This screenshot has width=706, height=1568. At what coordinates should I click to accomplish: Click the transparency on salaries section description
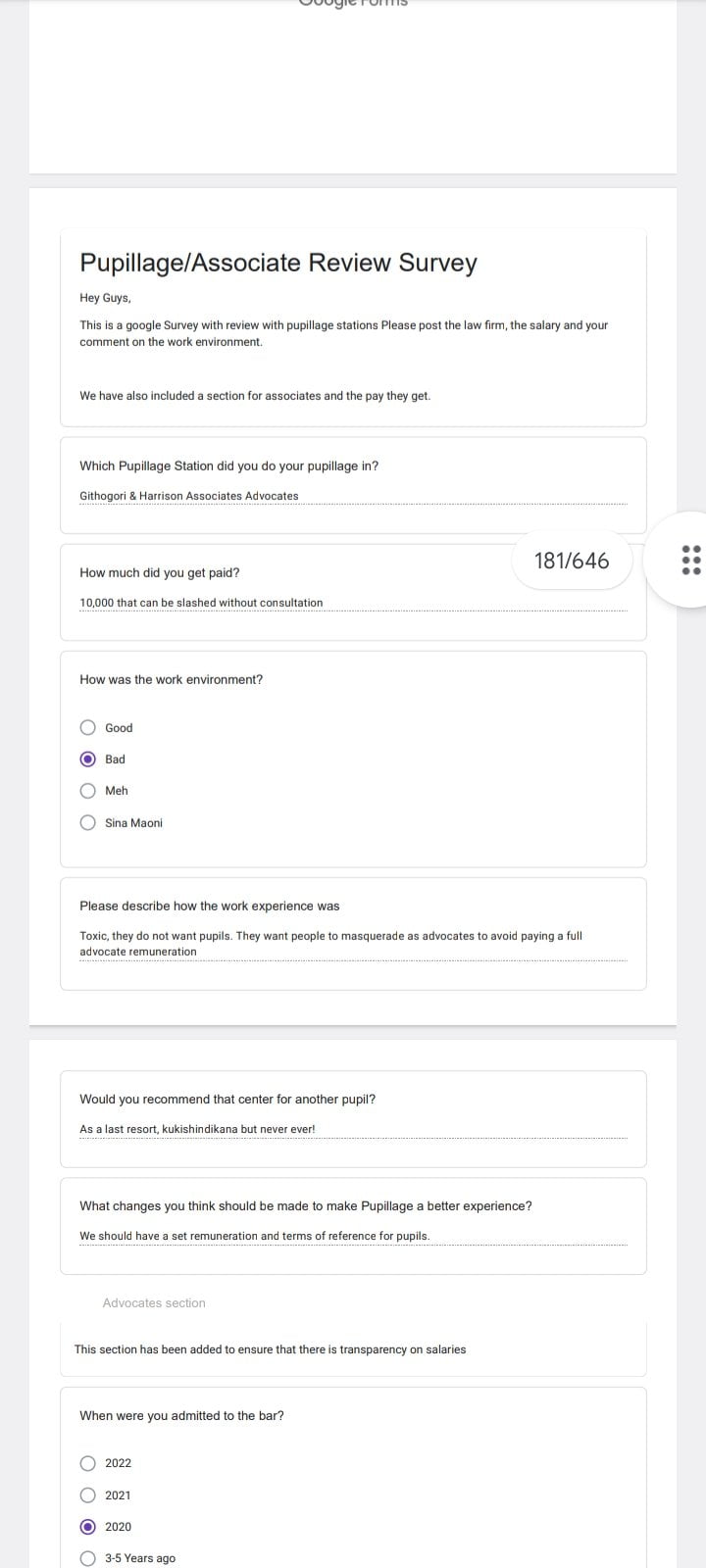270,1349
